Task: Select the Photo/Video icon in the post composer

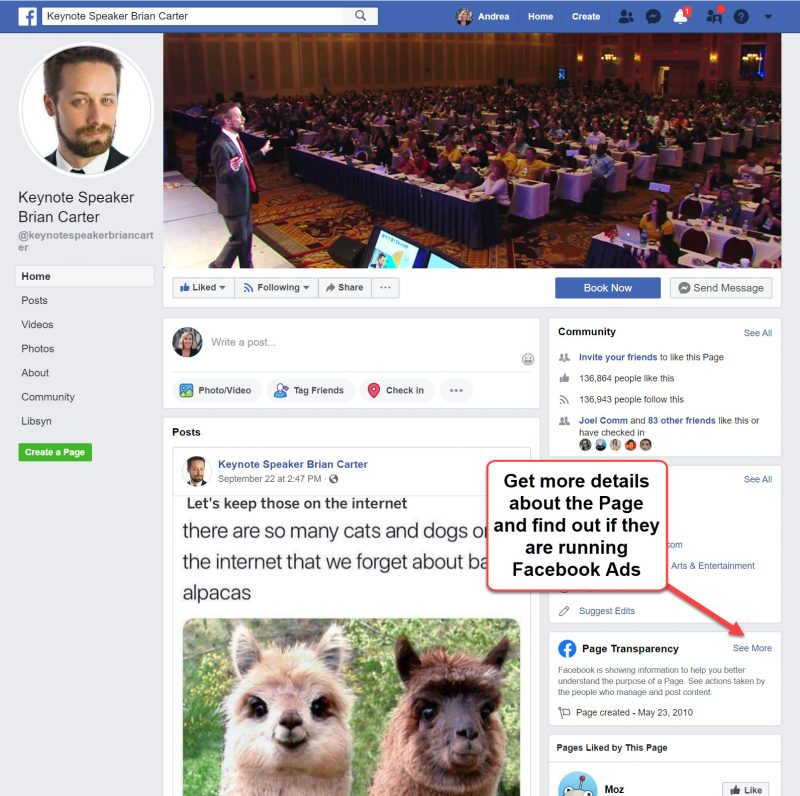Action: click(186, 390)
